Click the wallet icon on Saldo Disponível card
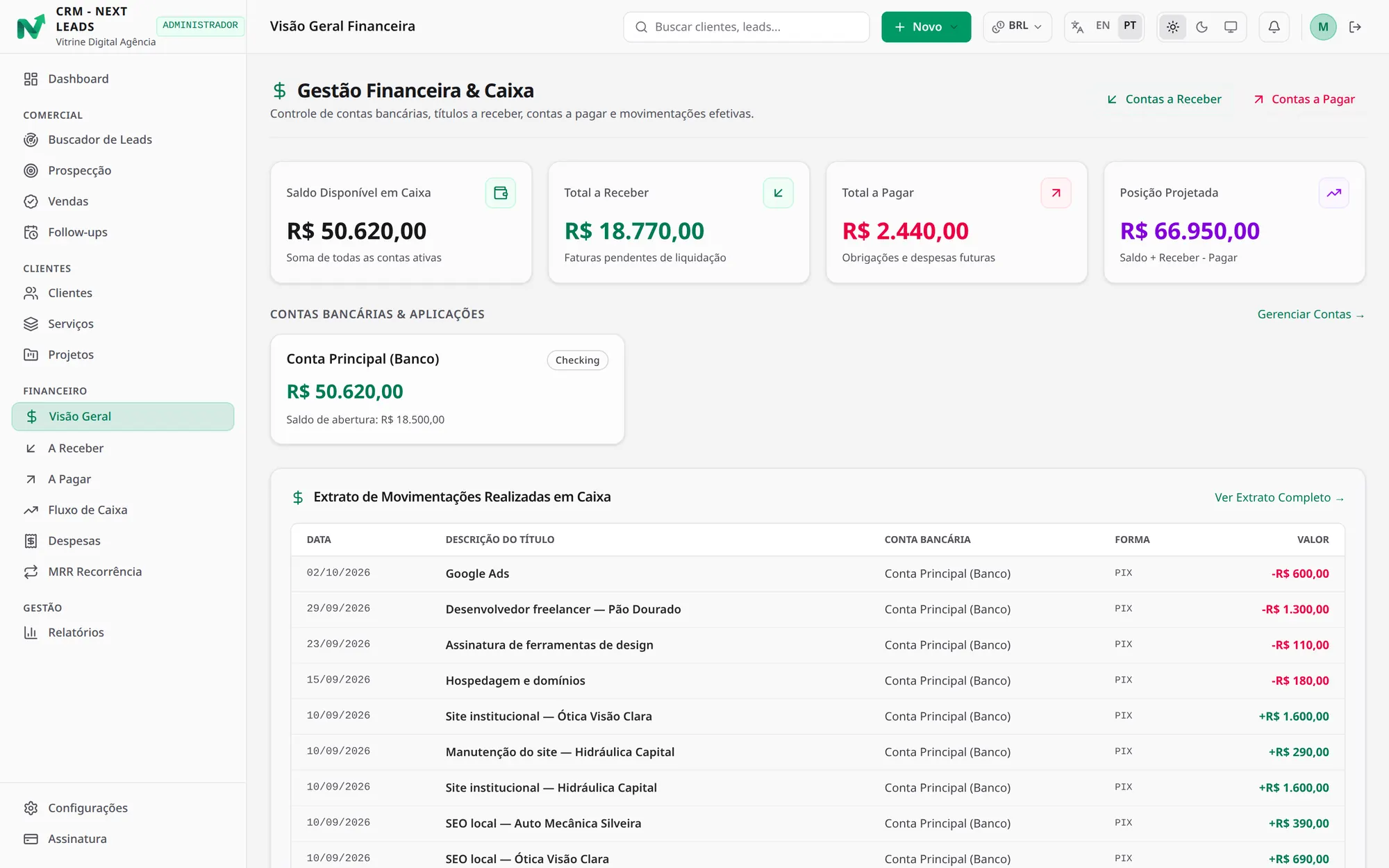Screen dimensions: 1389x868 click(501, 193)
